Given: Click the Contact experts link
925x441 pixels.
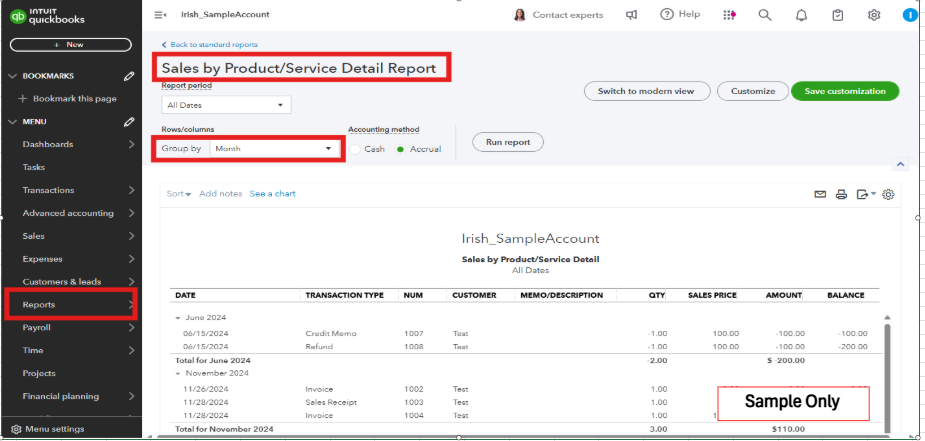Looking at the screenshot, I should click(x=568, y=15).
